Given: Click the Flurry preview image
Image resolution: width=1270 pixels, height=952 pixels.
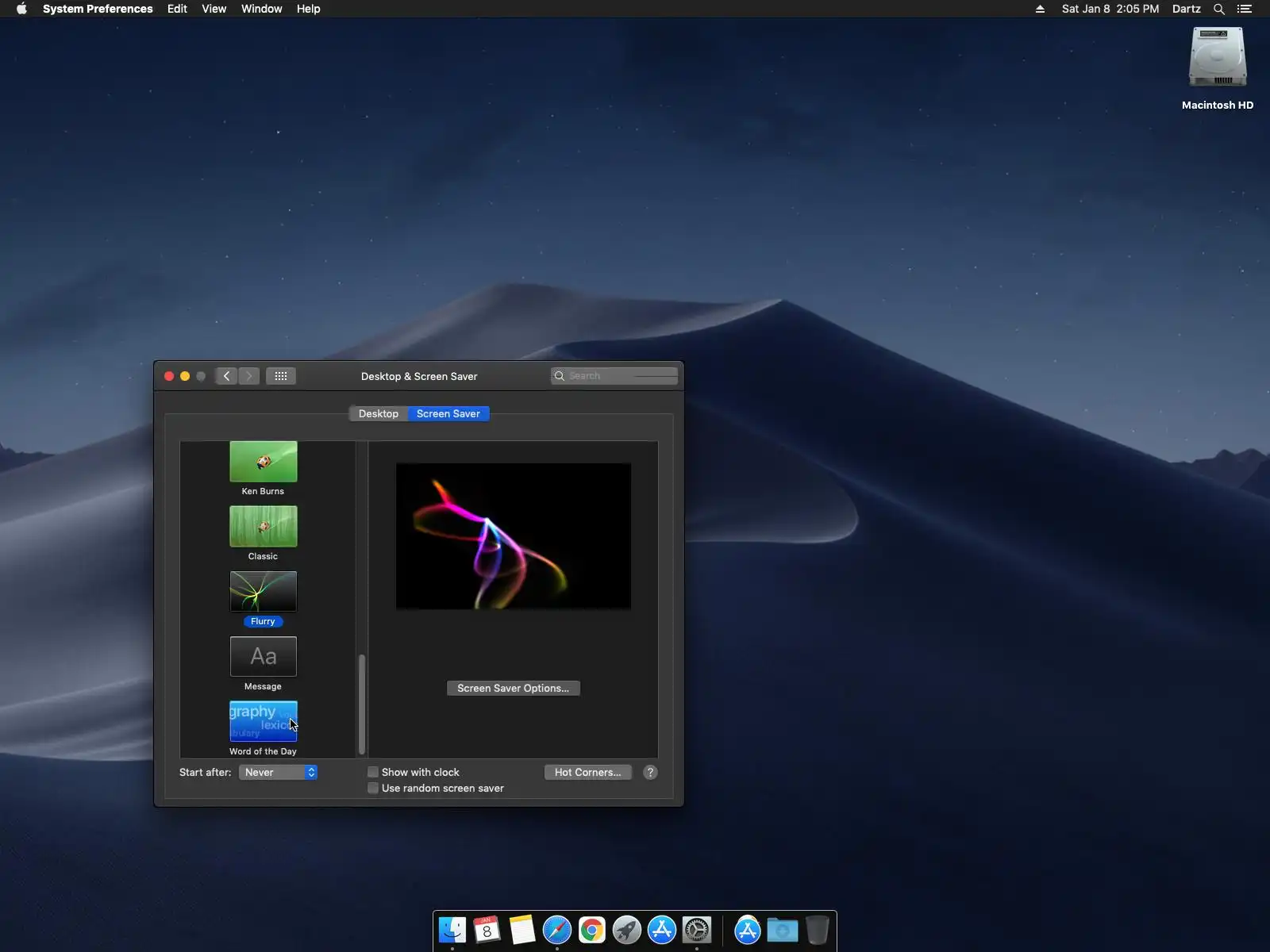Looking at the screenshot, I should (514, 536).
